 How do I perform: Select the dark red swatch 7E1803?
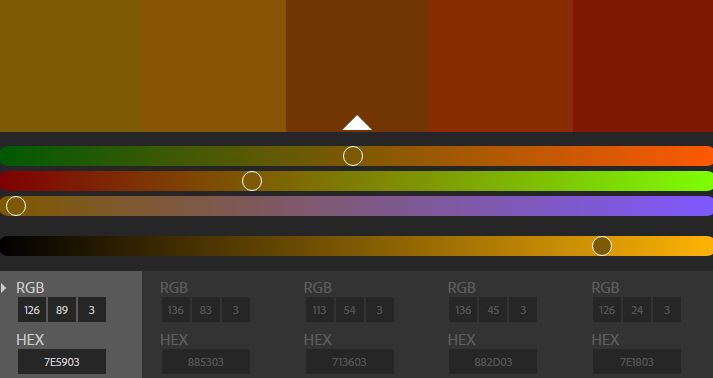pyautogui.click(x=643, y=66)
